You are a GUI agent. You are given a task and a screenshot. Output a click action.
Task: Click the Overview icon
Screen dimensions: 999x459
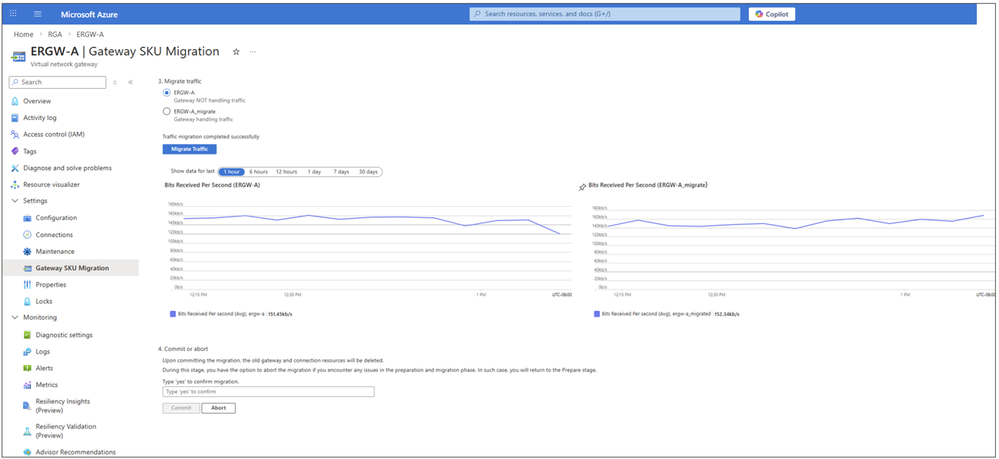[15, 101]
